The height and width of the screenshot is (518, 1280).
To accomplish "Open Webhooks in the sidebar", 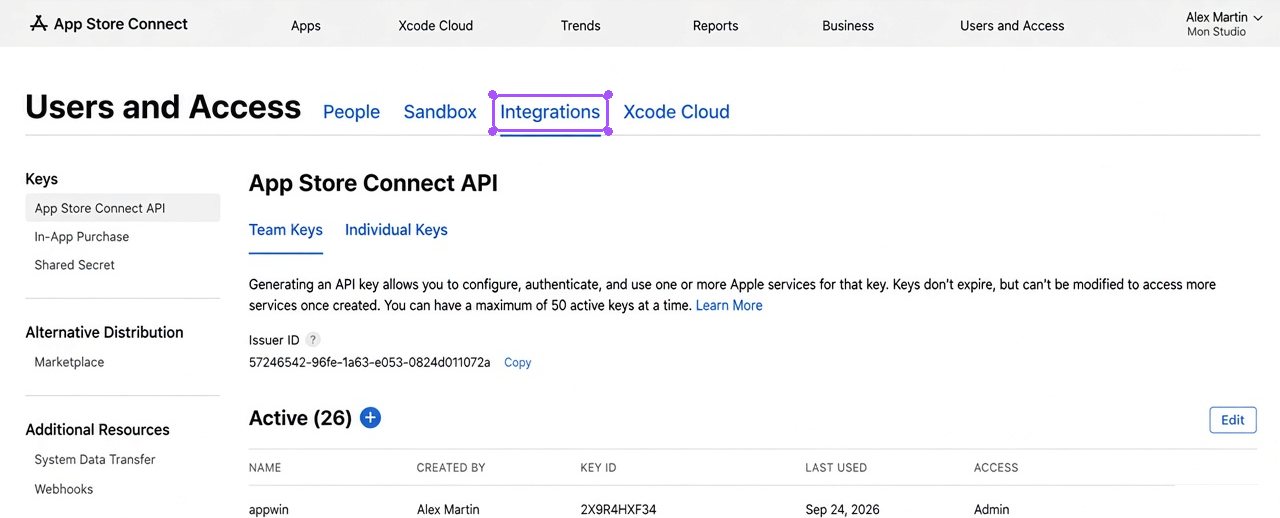I will [x=64, y=489].
